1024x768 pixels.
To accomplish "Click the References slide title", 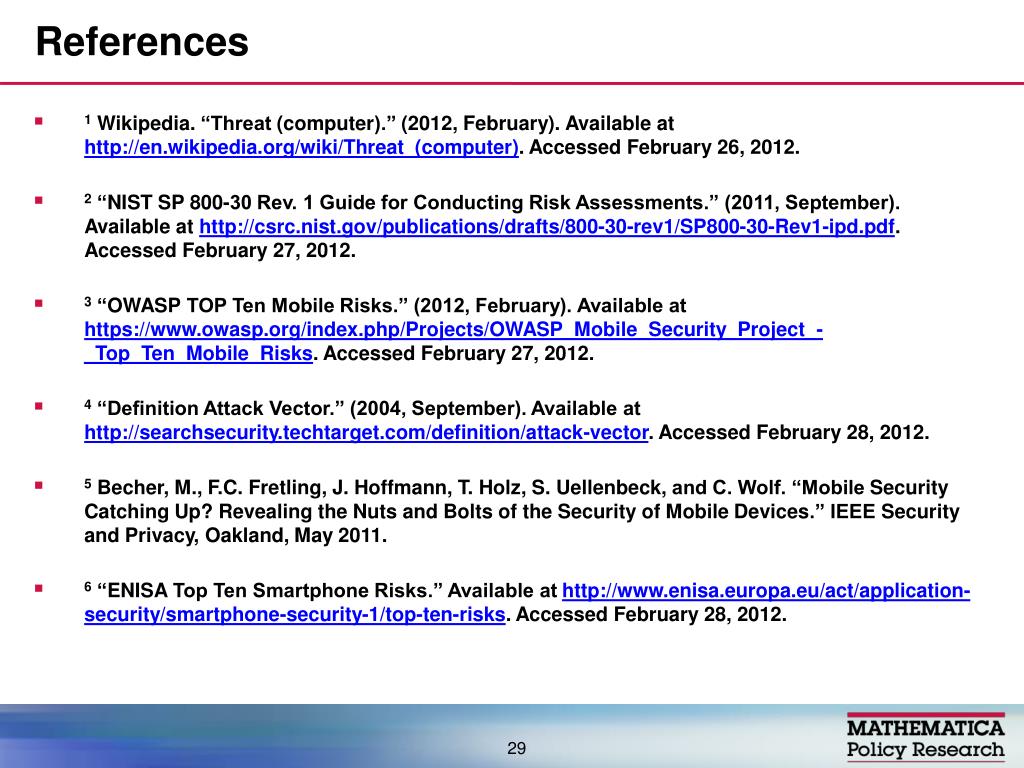I will [142, 42].
